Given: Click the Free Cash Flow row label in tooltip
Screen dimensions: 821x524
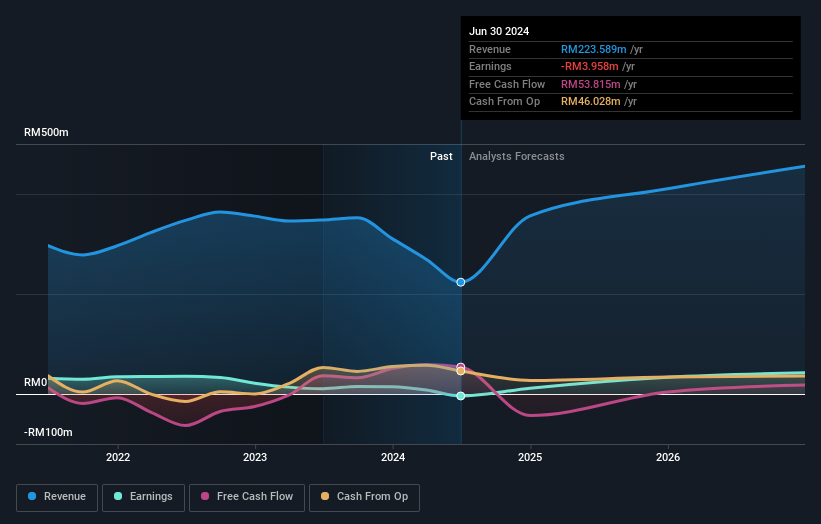Looking at the screenshot, I should [507, 84].
